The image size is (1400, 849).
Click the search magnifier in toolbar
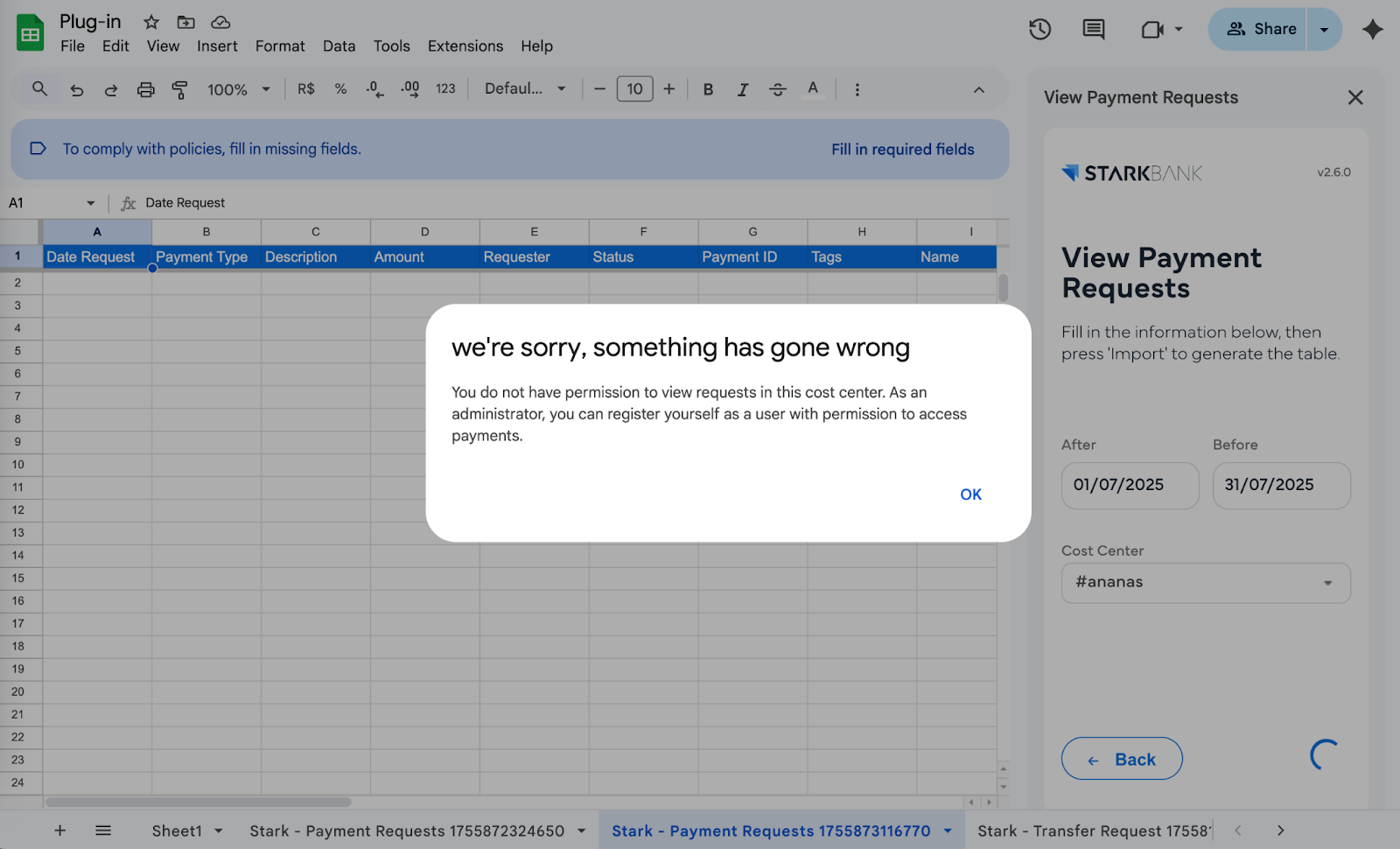point(39,89)
